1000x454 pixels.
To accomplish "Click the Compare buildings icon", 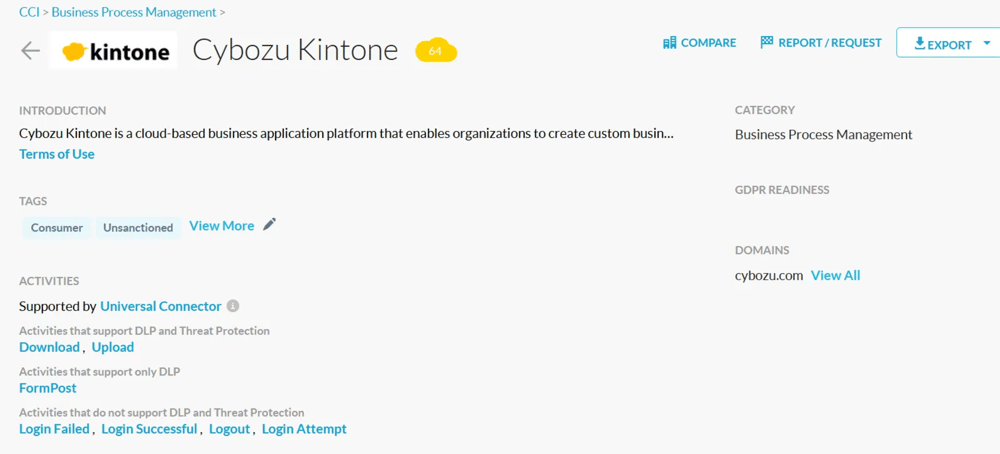I will pyautogui.click(x=669, y=43).
